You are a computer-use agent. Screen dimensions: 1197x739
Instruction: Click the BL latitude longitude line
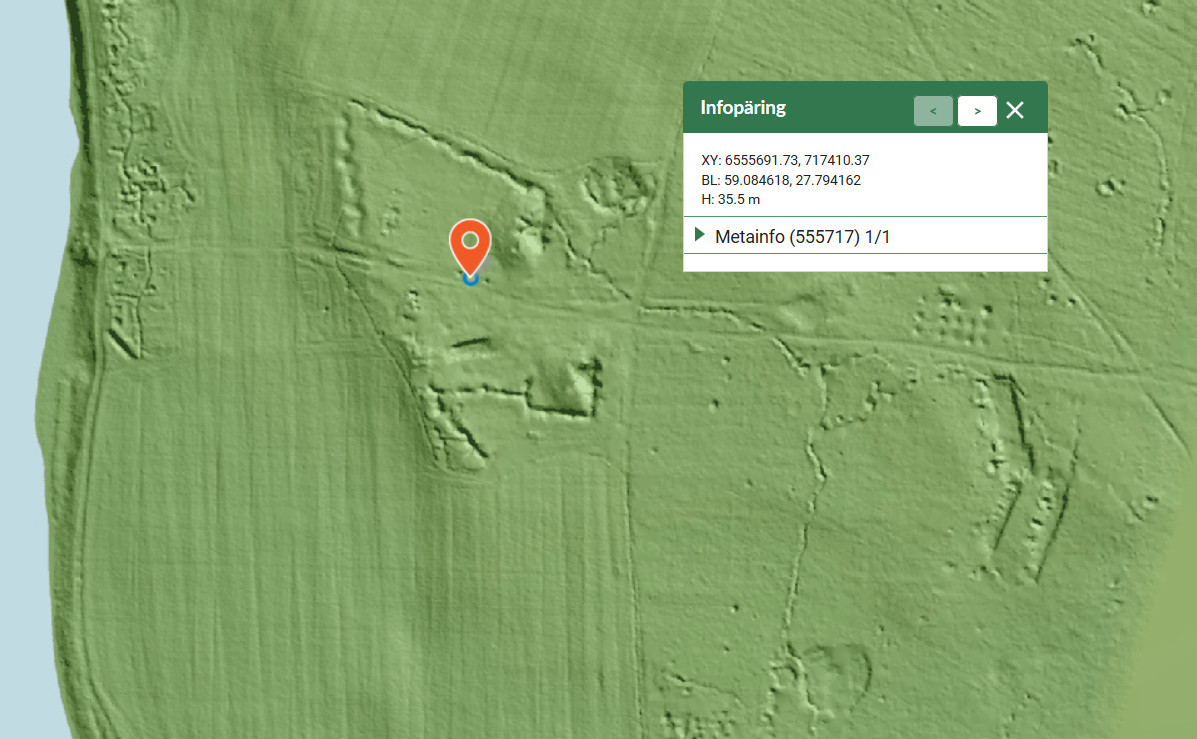[x=780, y=180]
